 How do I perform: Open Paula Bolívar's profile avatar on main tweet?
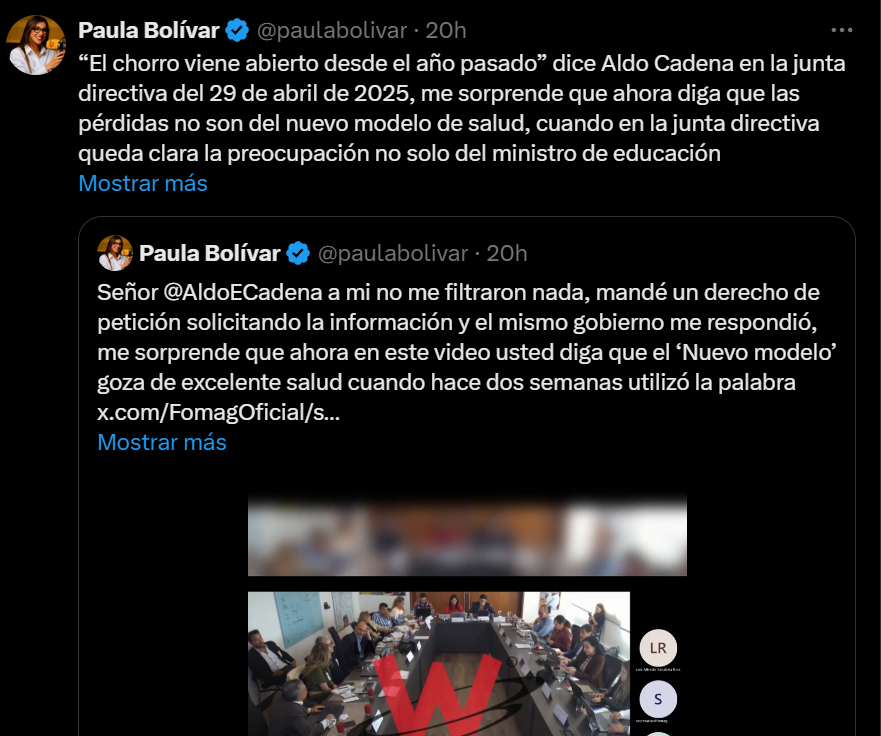click(35, 45)
